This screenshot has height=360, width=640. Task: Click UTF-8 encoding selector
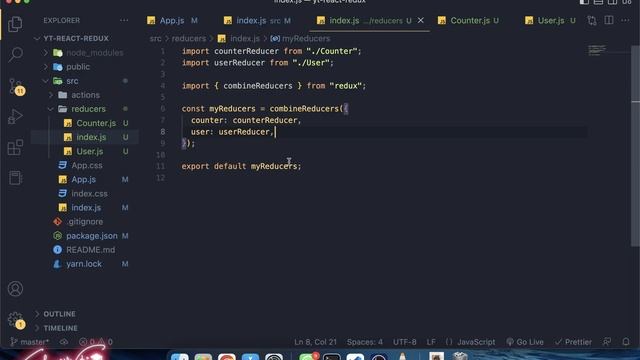click(x=404, y=342)
